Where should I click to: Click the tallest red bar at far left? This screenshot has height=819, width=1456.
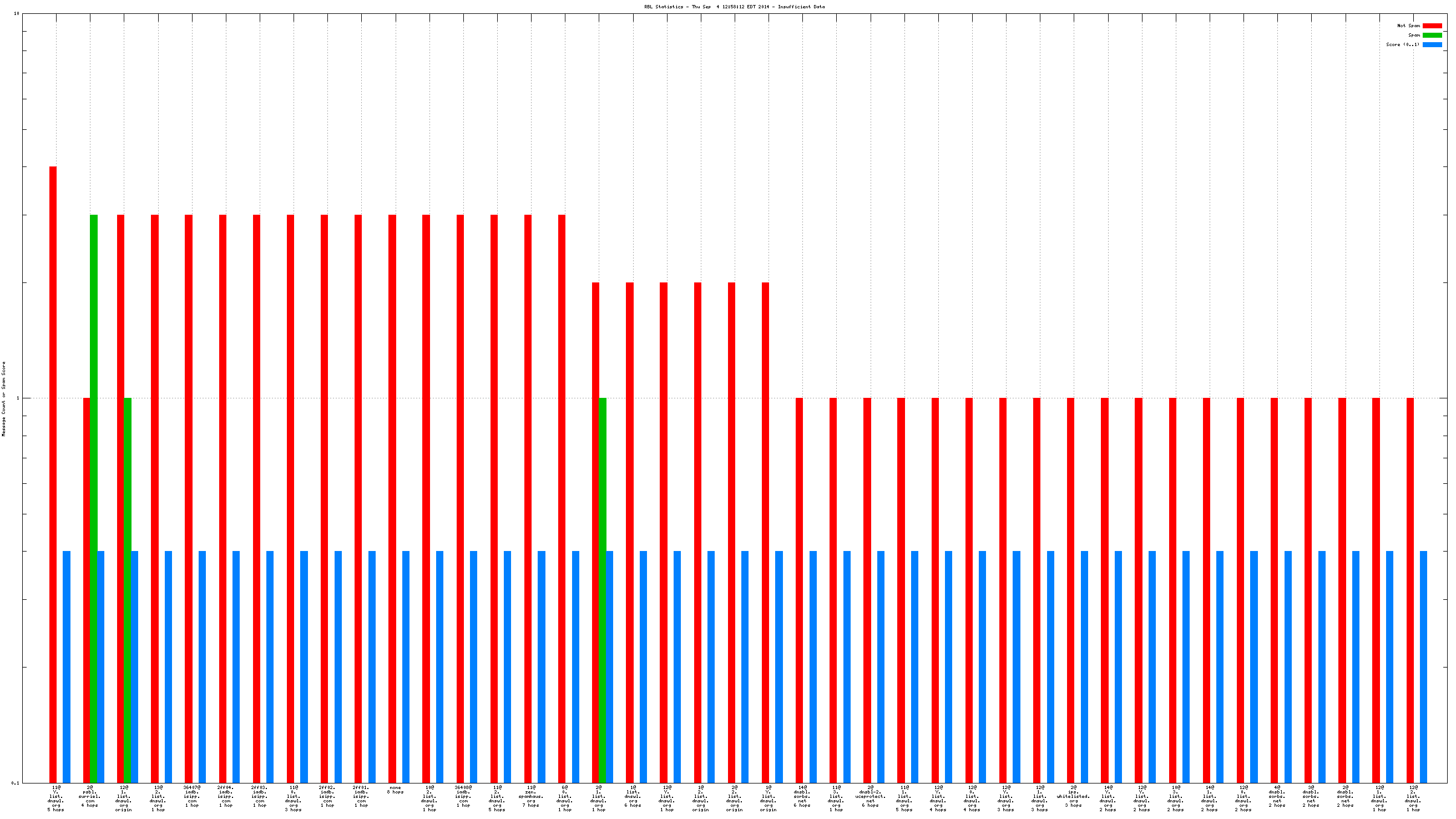pyautogui.click(x=53, y=474)
